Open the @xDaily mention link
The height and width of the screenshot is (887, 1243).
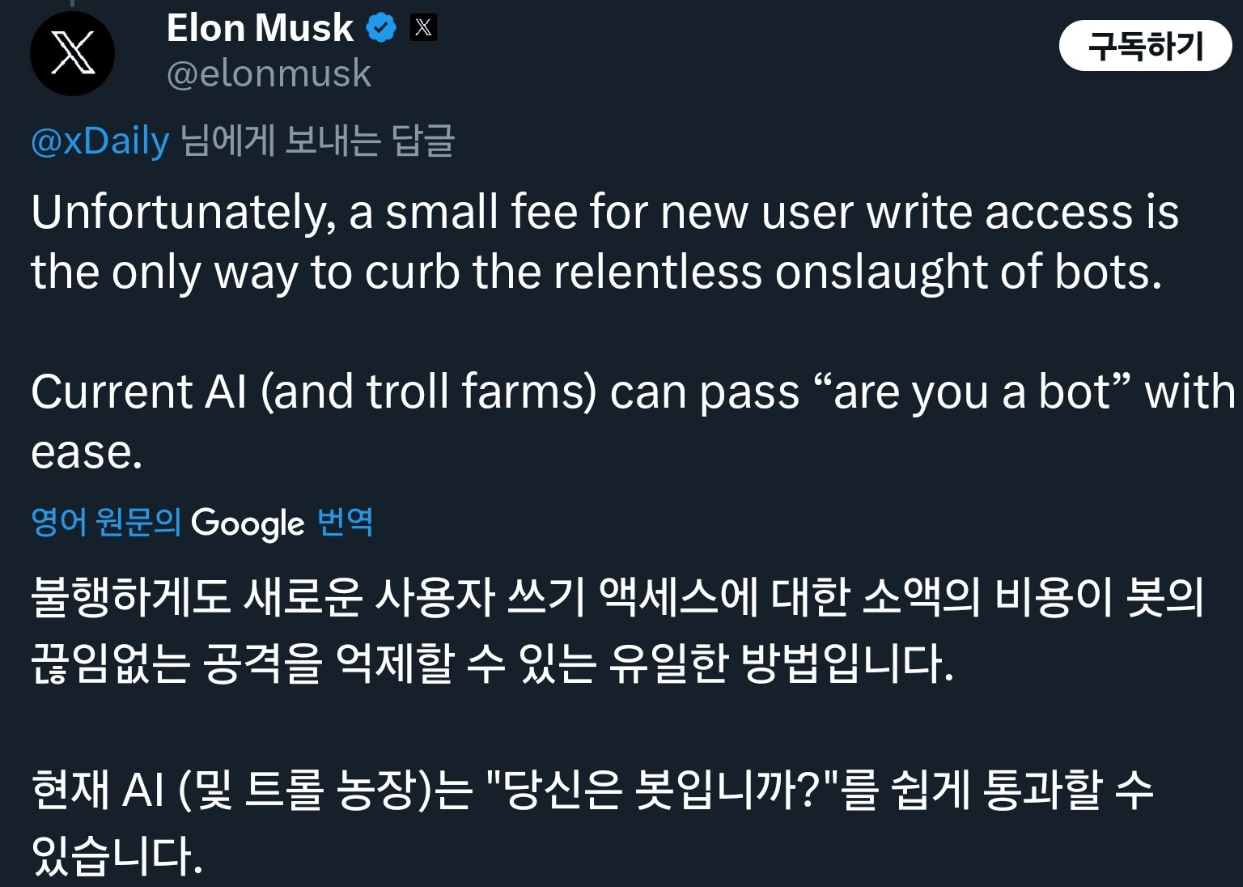[100, 142]
